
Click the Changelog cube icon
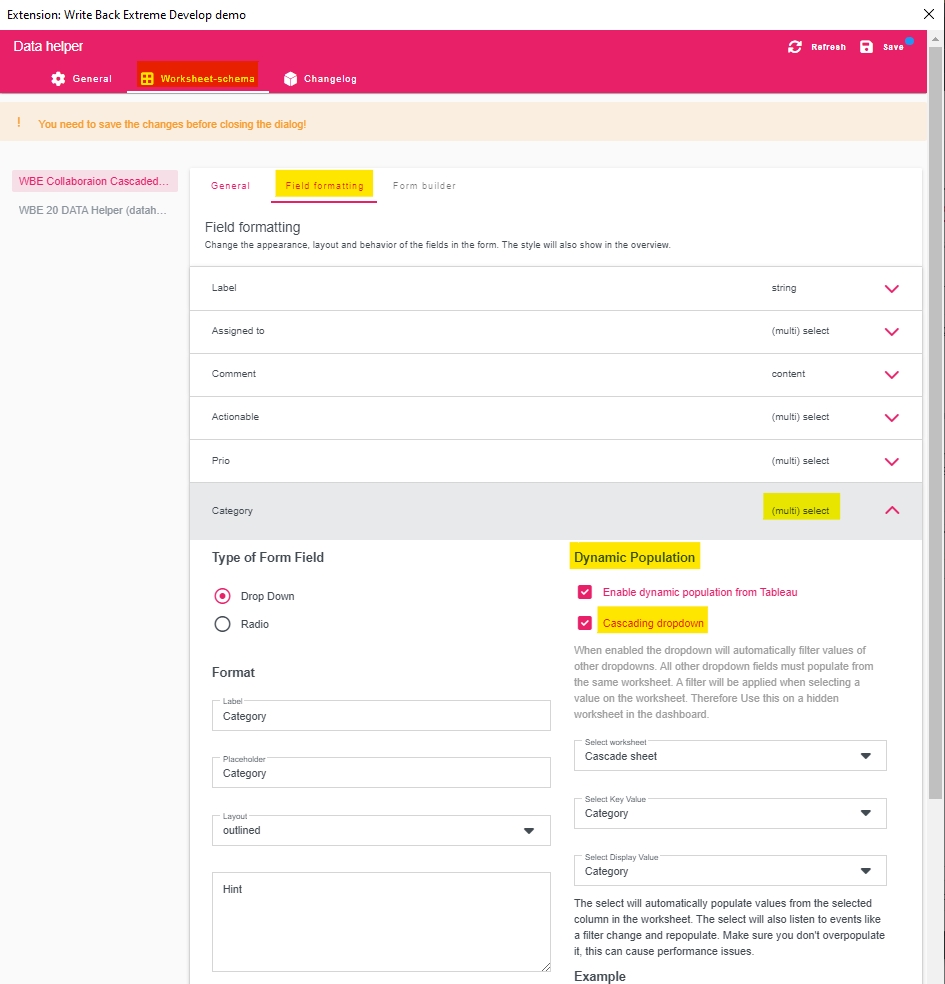point(290,78)
